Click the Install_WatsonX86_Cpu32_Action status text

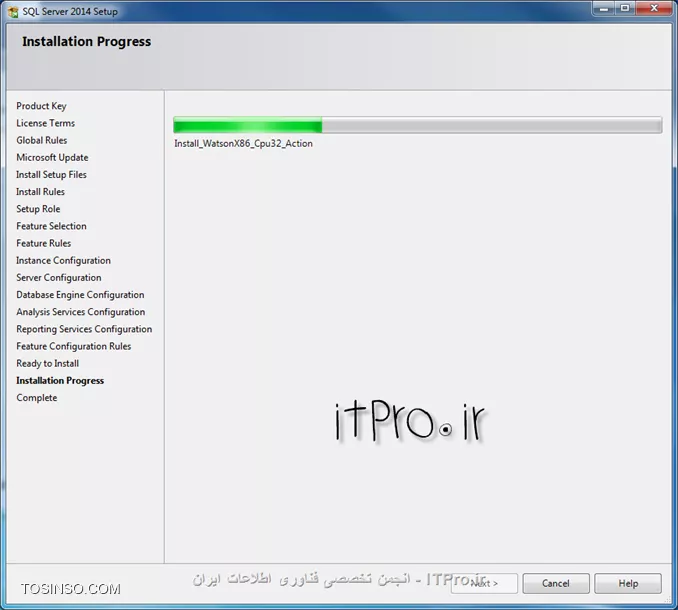pyautogui.click(x=243, y=144)
